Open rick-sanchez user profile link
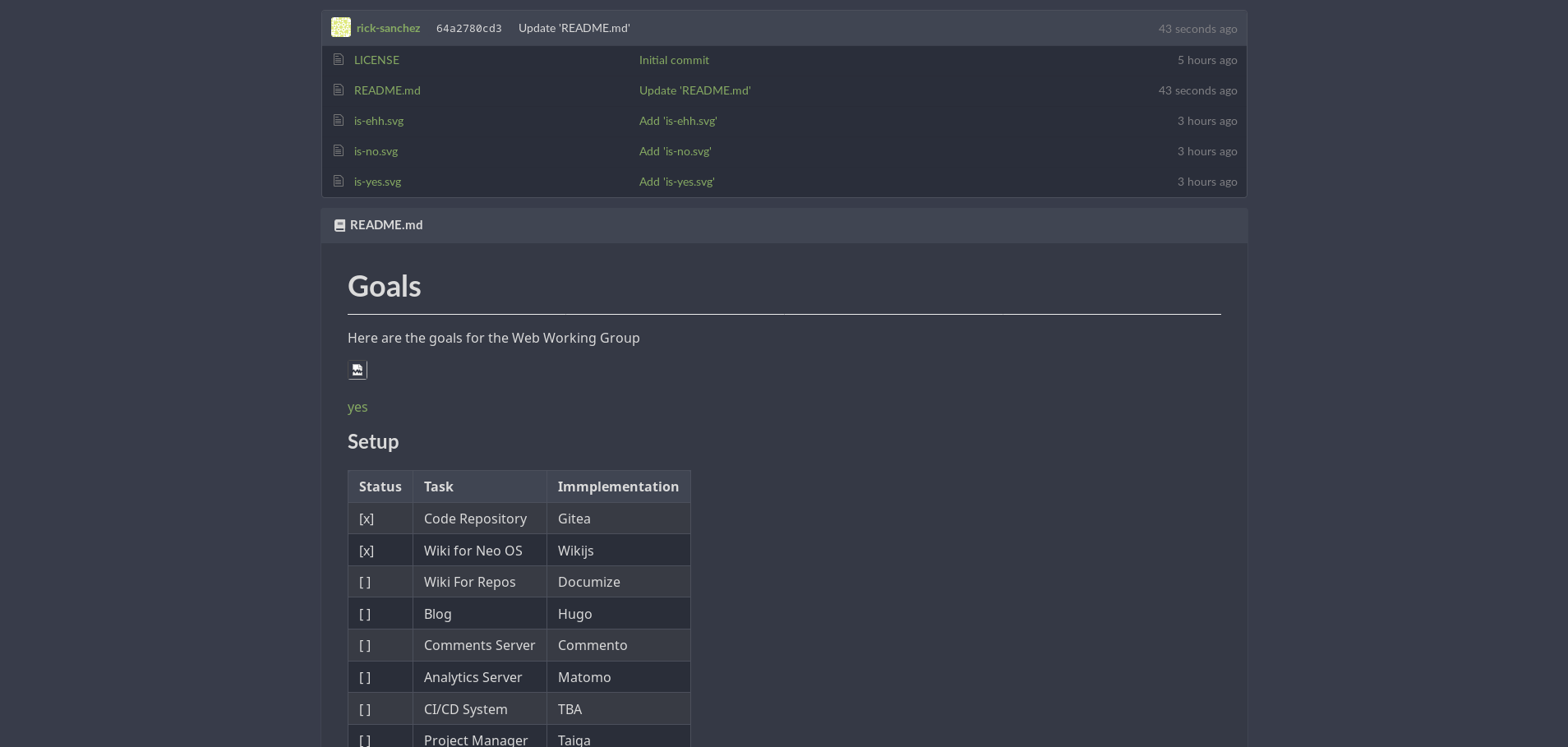Viewport: 1568px width, 747px height. point(388,28)
